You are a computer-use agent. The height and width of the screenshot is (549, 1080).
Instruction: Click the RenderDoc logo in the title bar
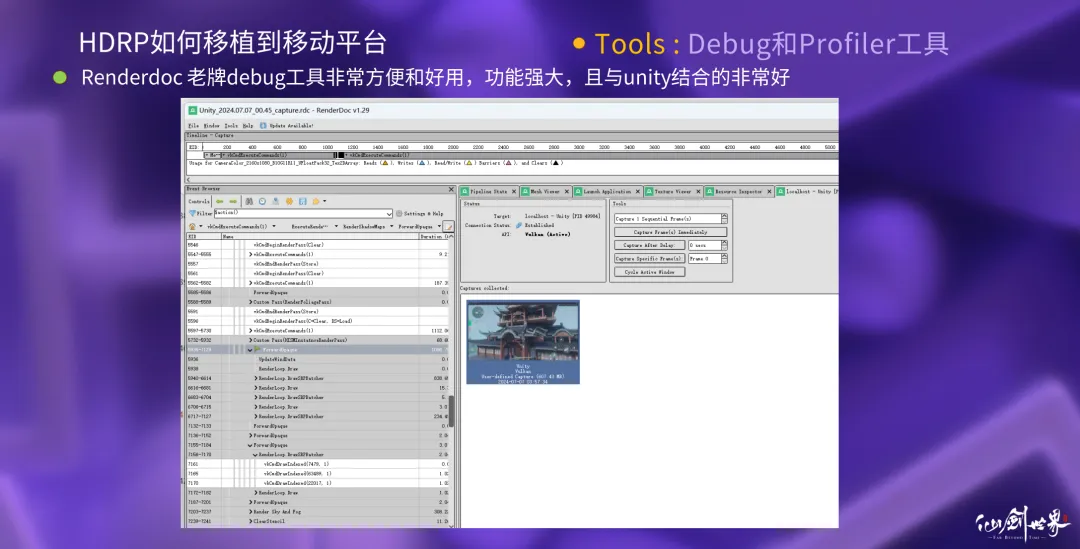[193, 110]
